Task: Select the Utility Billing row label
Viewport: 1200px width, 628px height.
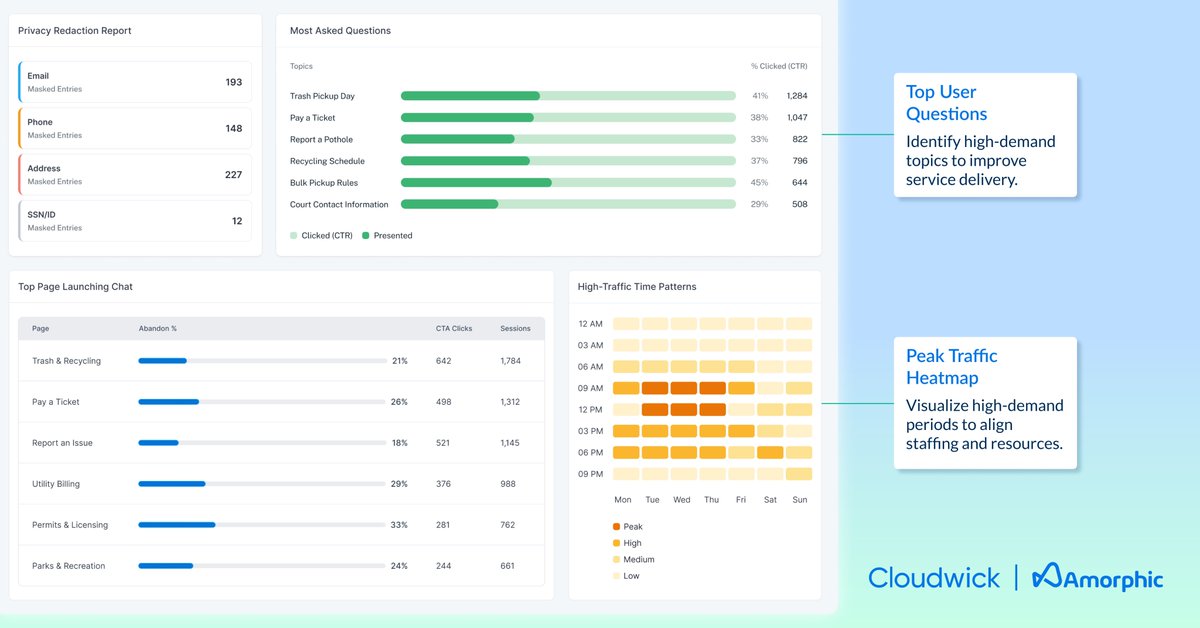Action: 56,484
